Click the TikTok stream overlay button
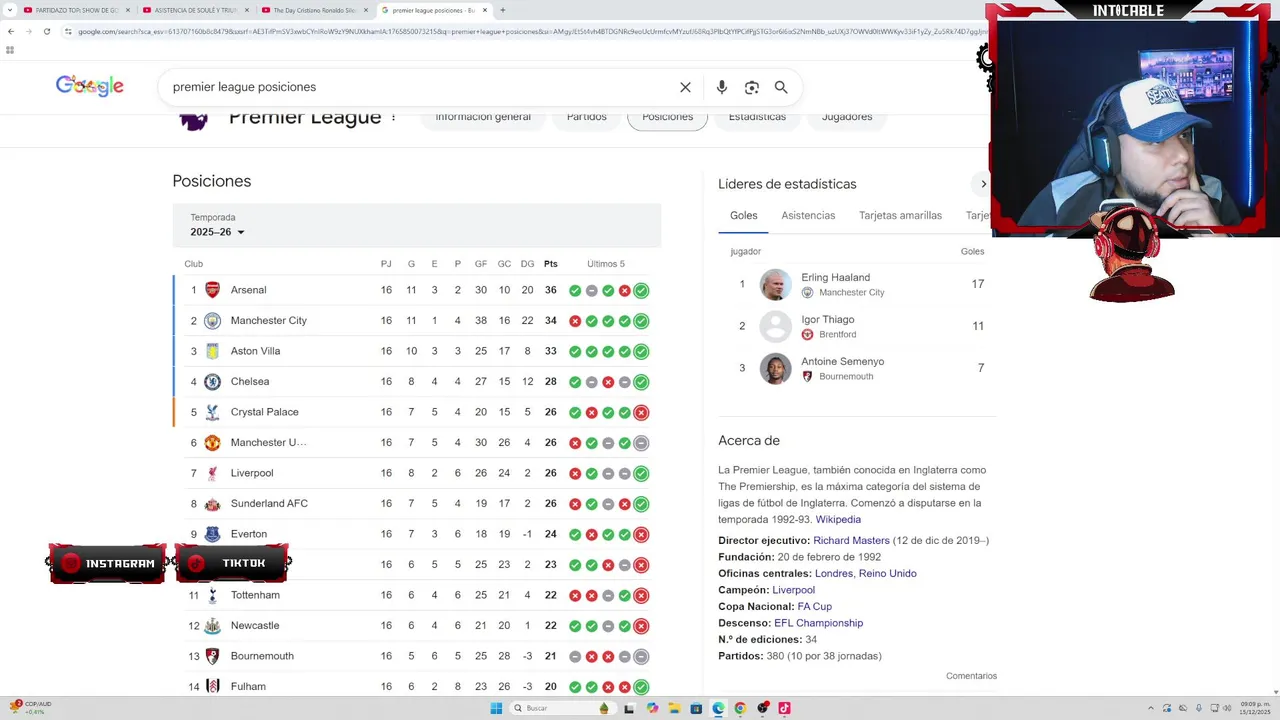1280x720 pixels. click(x=233, y=564)
